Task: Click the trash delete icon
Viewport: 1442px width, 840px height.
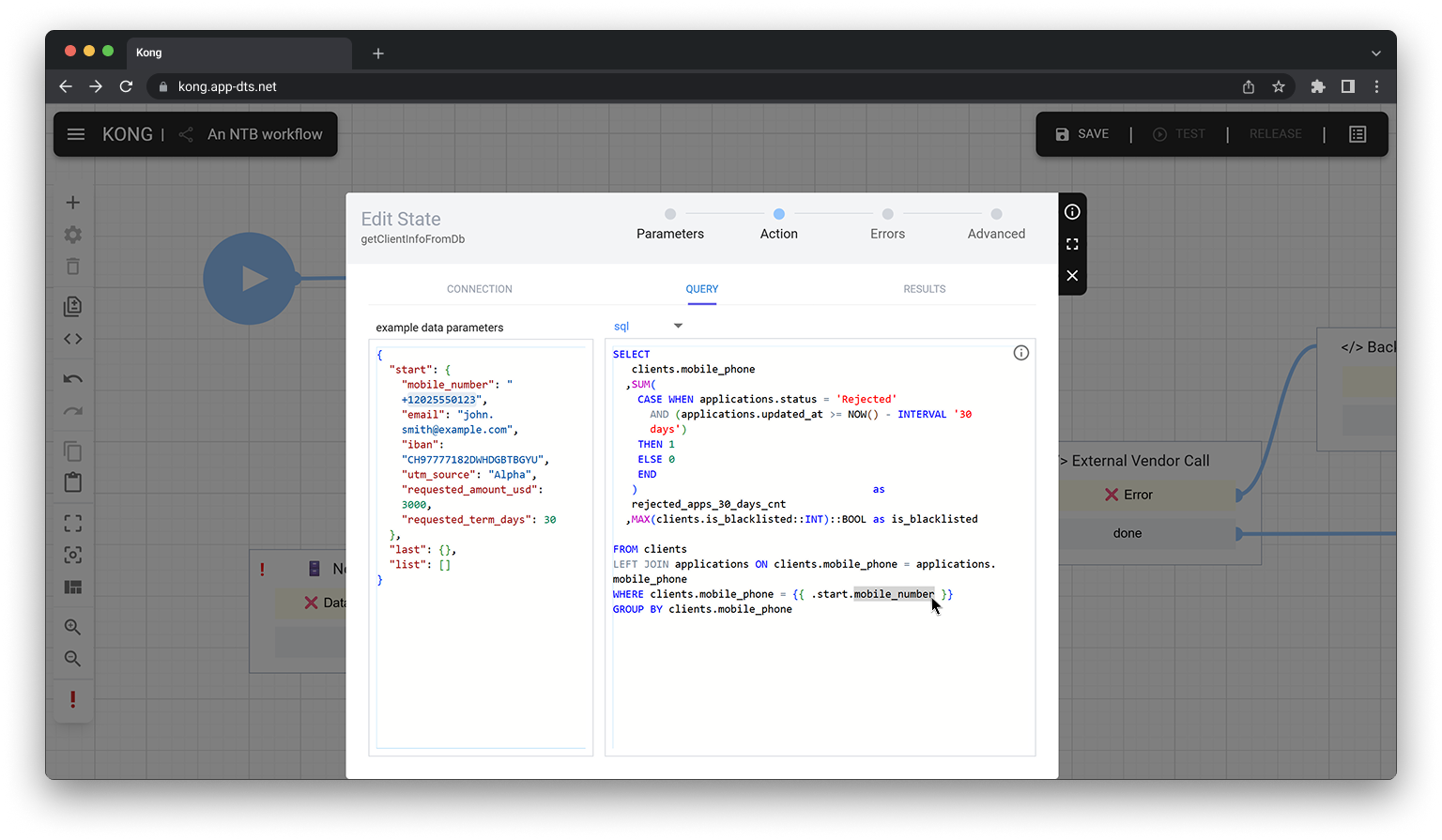Action: 72,267
